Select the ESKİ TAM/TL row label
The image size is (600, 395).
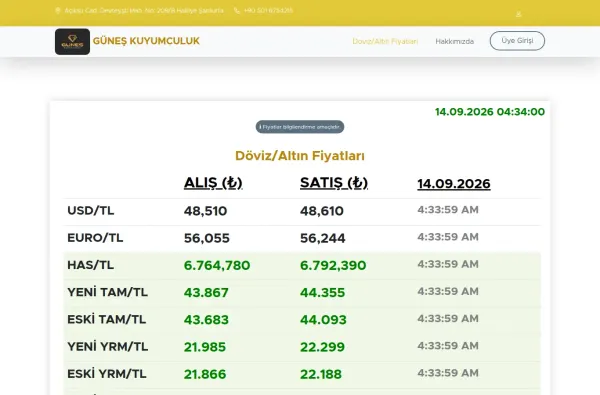(107, 319)
